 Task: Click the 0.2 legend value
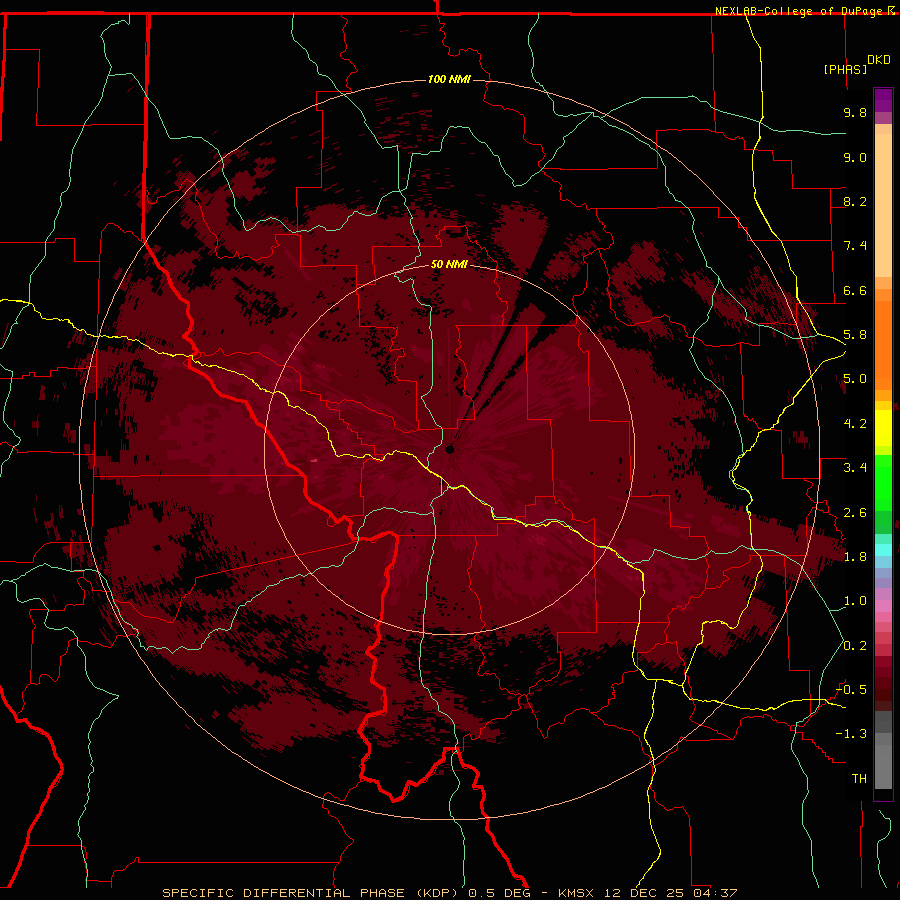pos(855,646)
